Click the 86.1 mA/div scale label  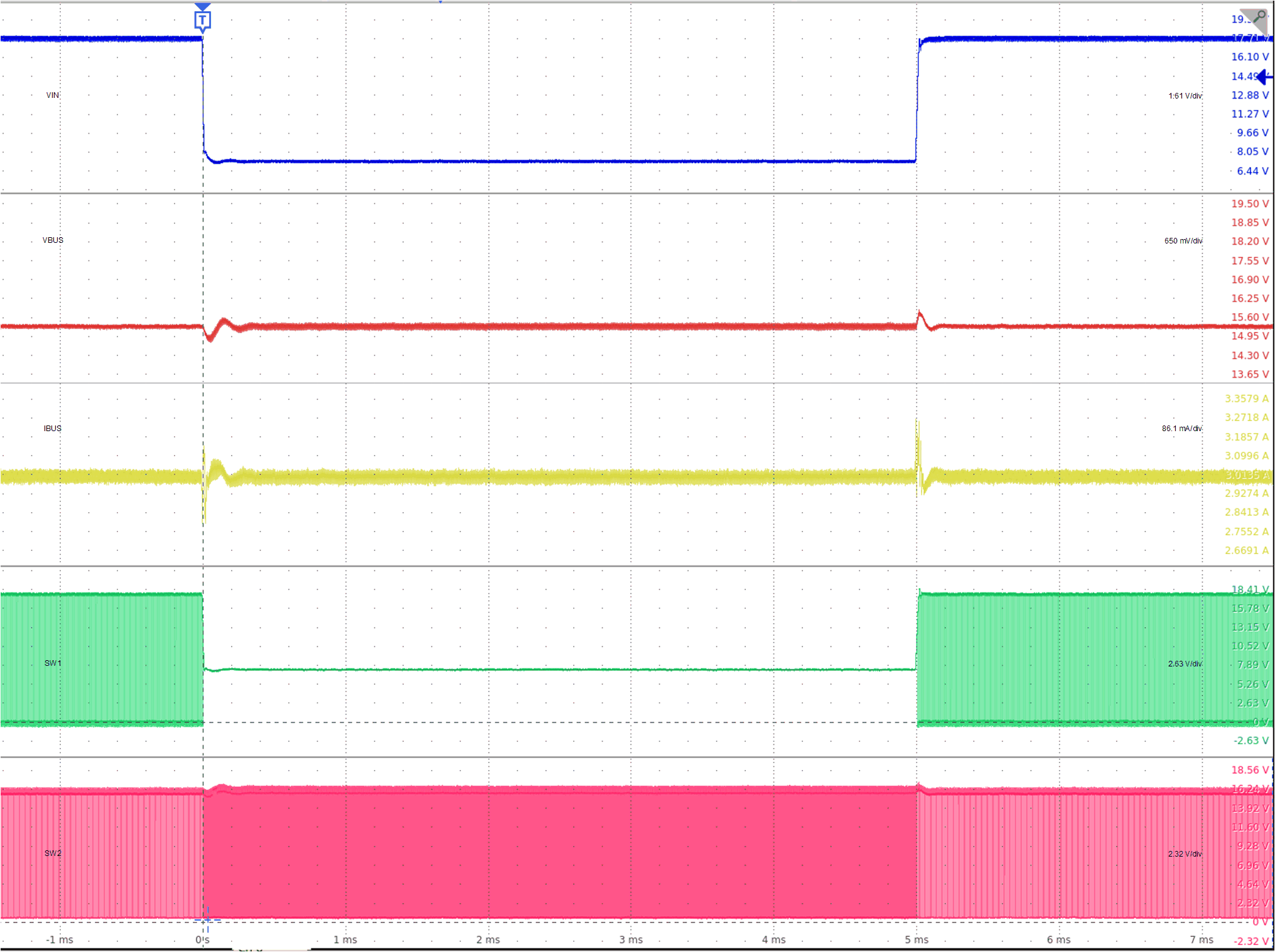tap(1182, 429)
